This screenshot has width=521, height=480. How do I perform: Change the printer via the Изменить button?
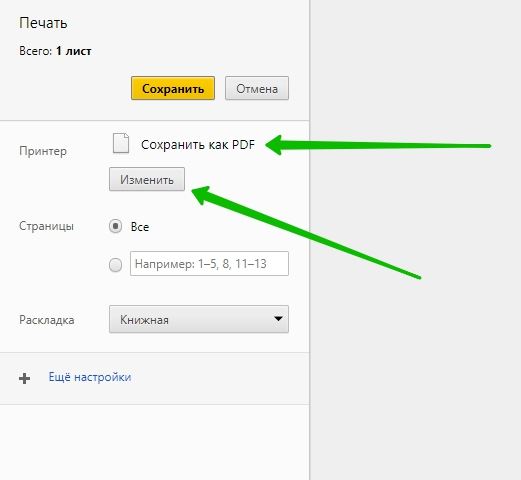[x=147, y=179]
